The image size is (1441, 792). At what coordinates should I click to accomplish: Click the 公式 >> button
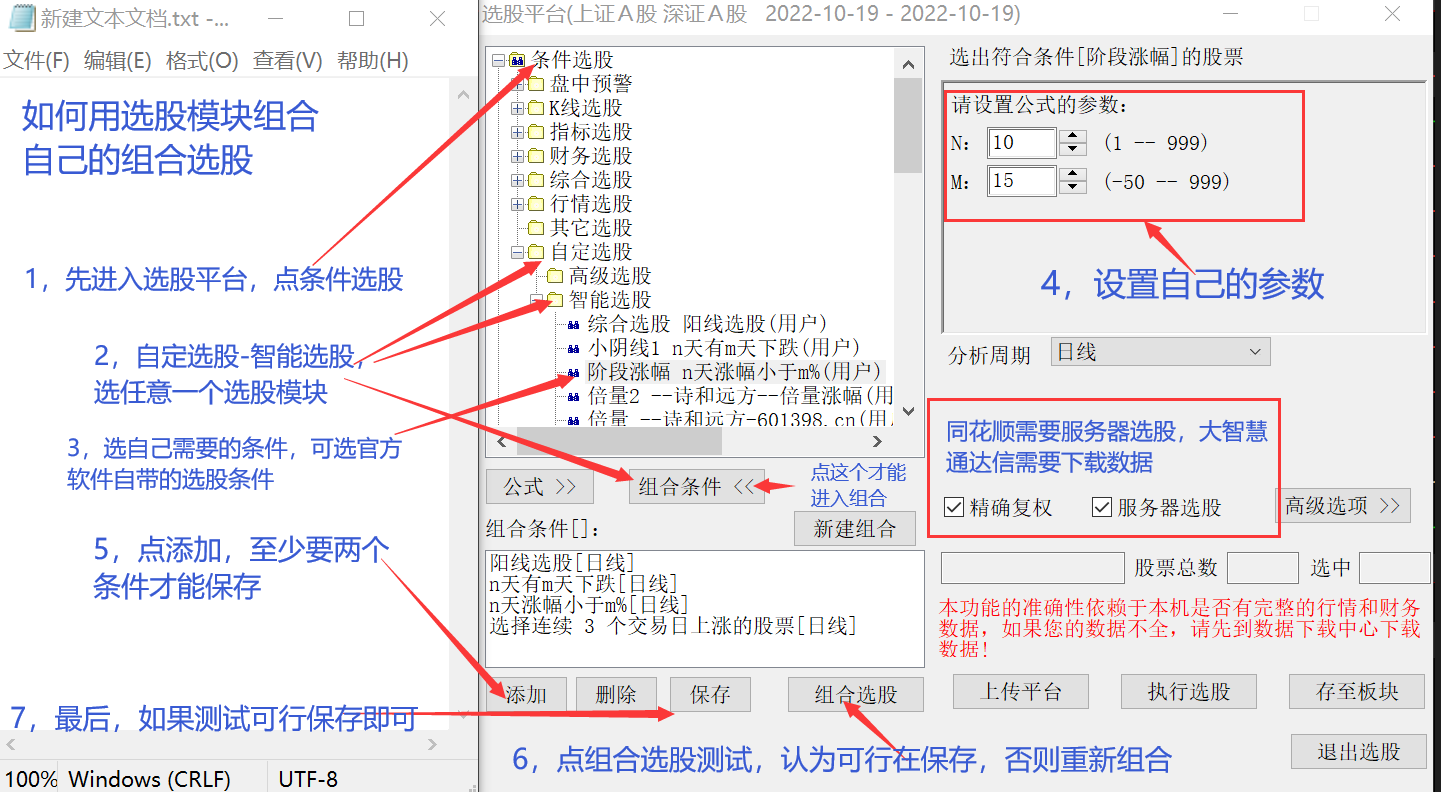[540, 487]
